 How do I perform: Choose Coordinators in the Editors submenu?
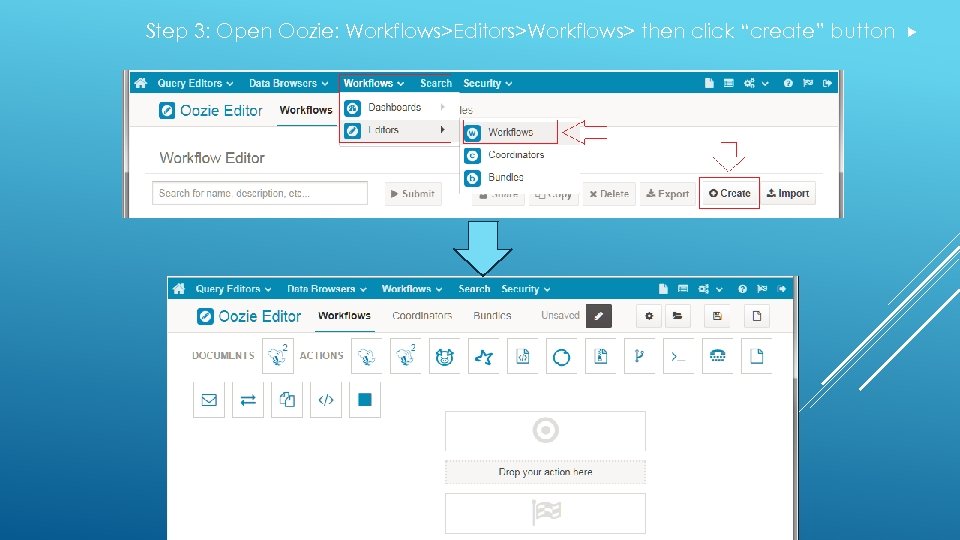tap(514, 155)
